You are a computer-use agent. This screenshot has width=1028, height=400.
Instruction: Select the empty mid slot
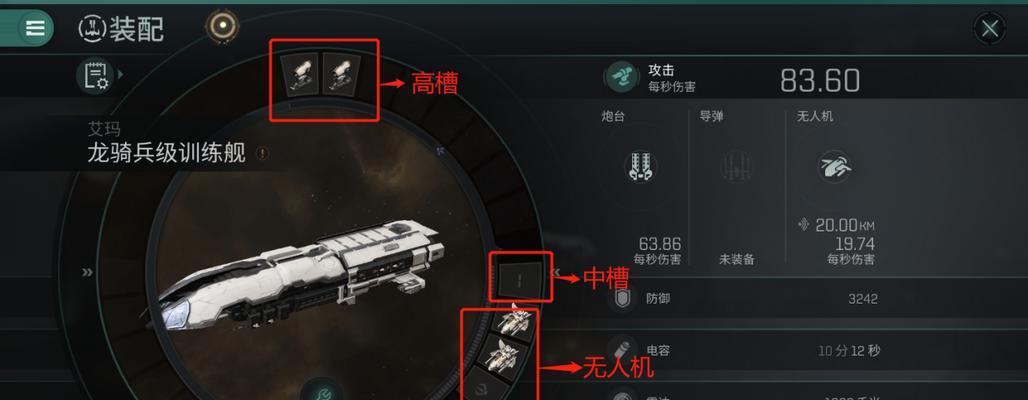(x=520, y=277)
